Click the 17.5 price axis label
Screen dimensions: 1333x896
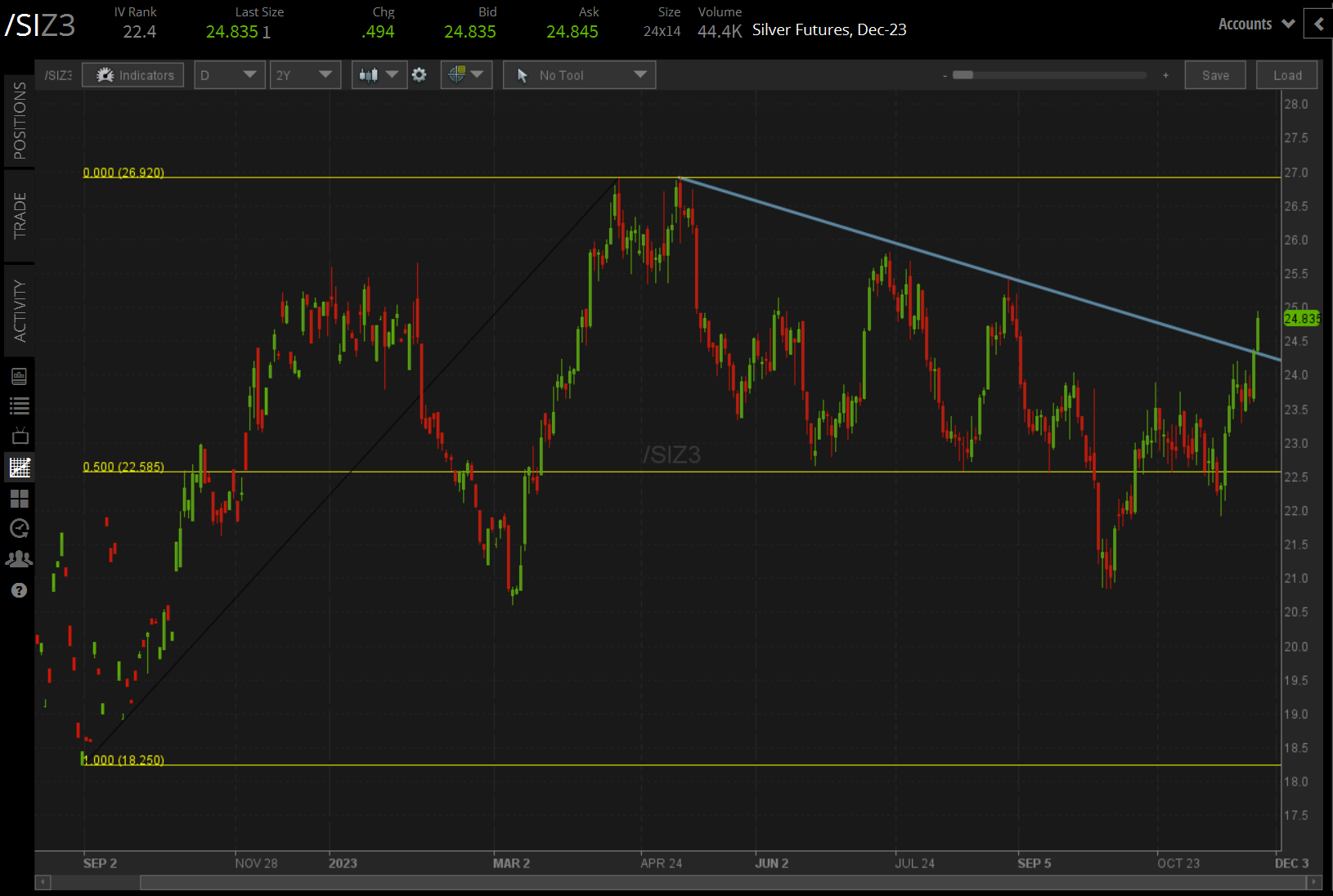pyautogui.click(x=1296, y=816)
